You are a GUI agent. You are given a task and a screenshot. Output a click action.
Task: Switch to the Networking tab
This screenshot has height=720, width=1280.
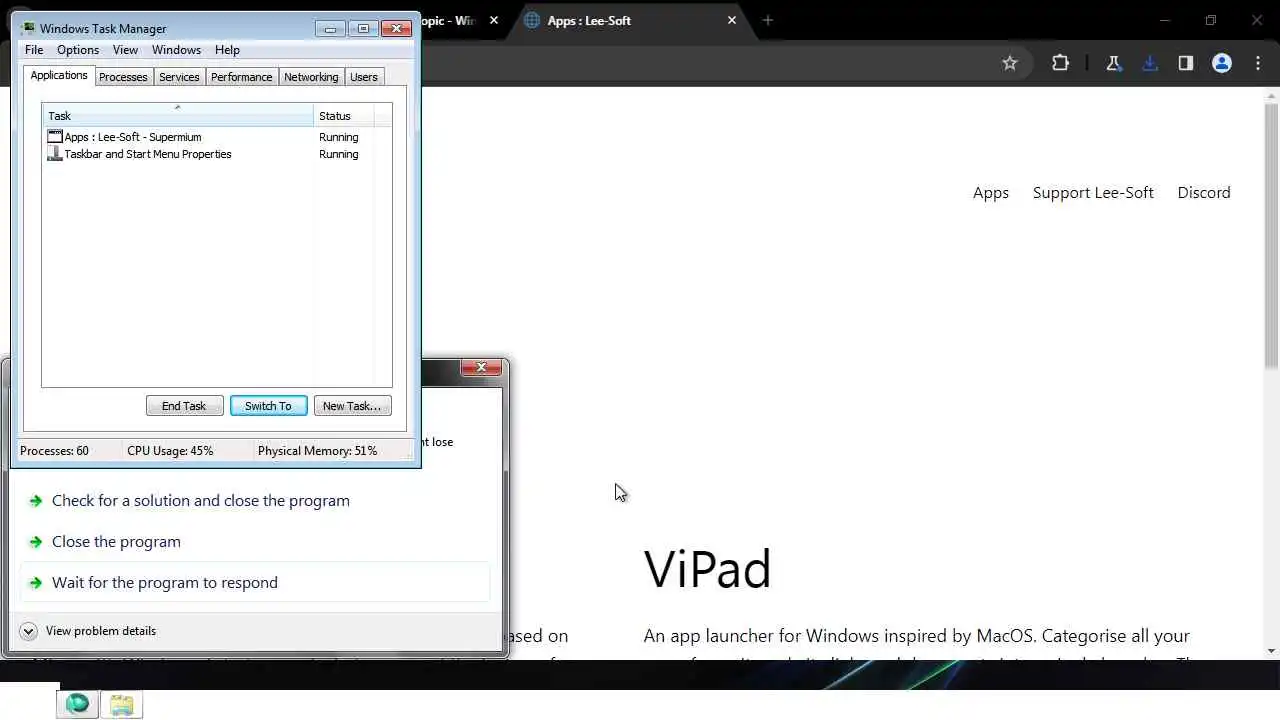click(x=311, y=77)
